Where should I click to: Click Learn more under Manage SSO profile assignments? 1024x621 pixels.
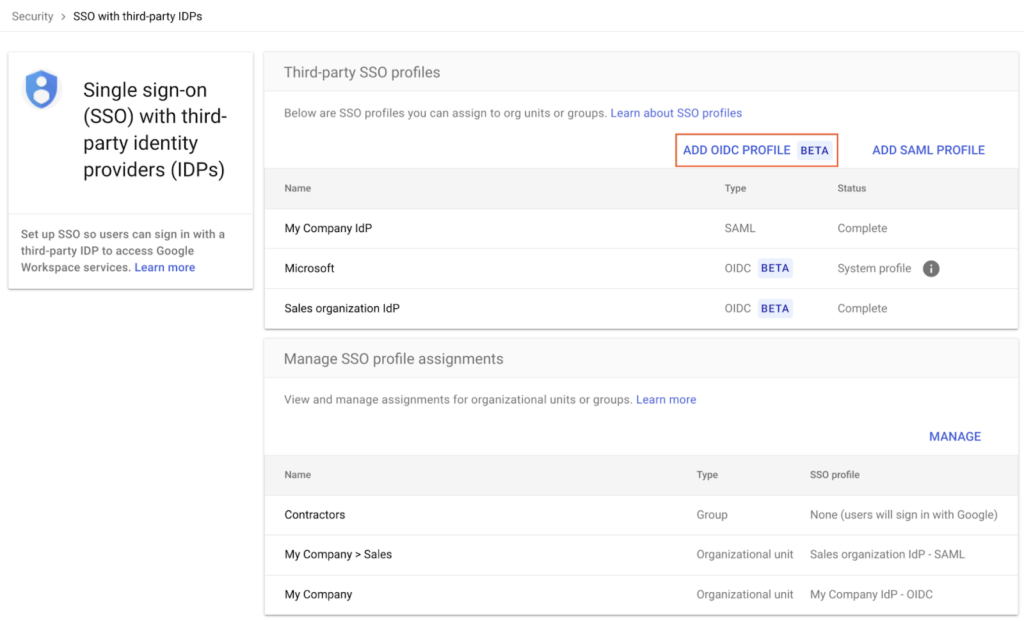point(666,399)
